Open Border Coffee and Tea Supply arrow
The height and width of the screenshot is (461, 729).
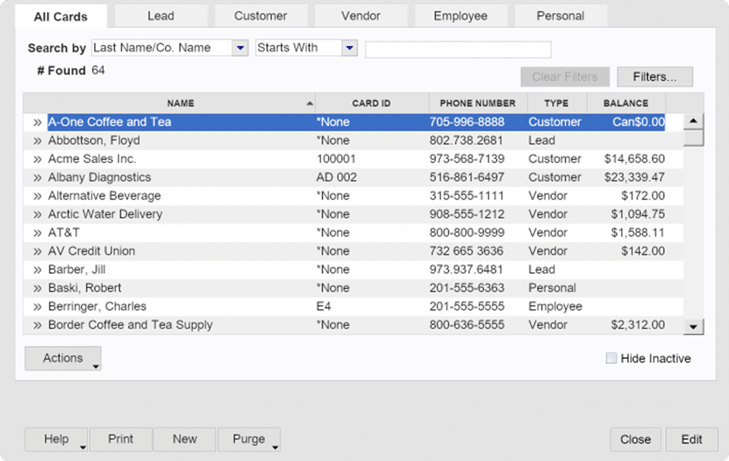coord(37,325)
